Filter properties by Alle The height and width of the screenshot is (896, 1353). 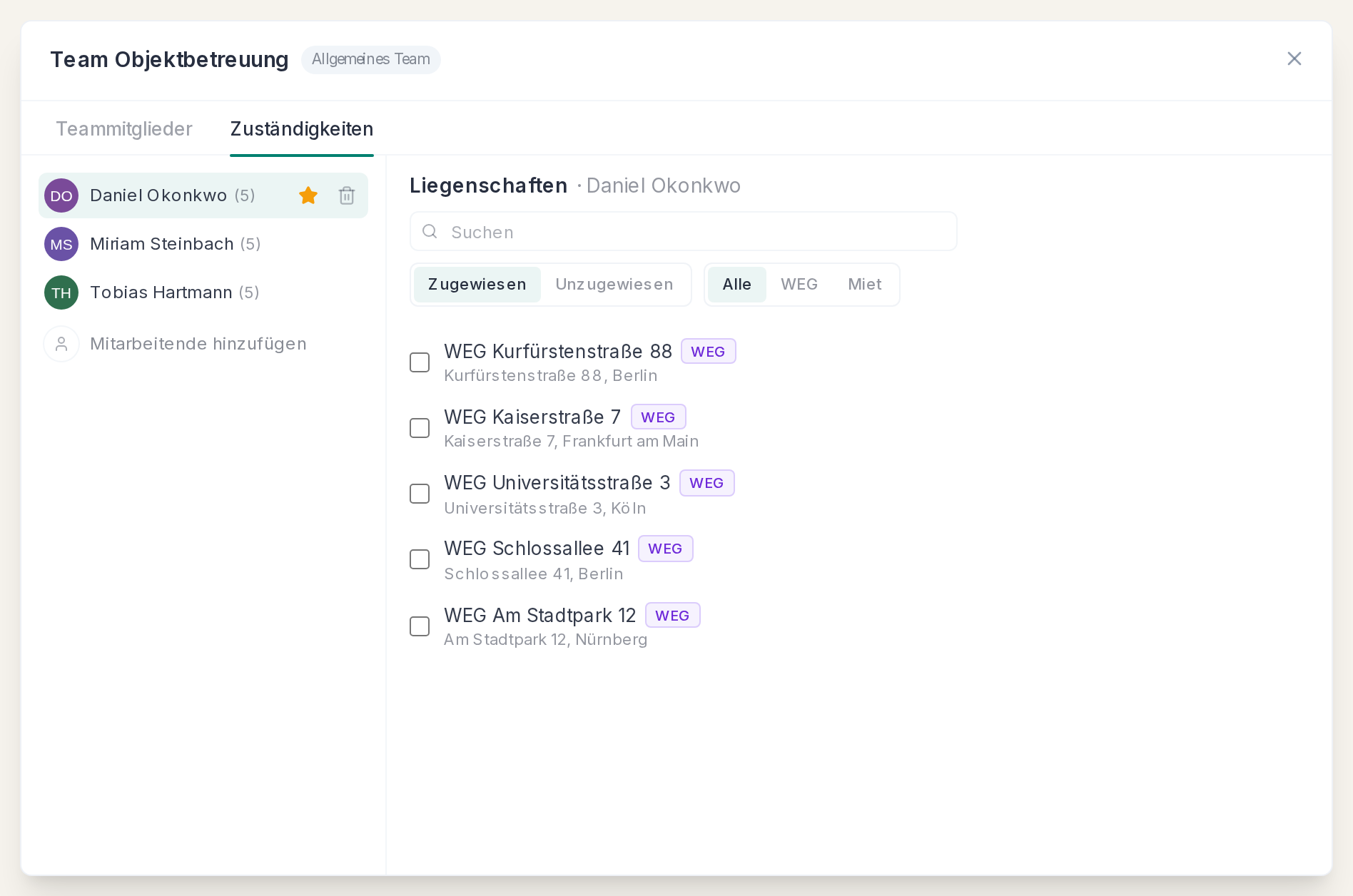tap(737, 285)
